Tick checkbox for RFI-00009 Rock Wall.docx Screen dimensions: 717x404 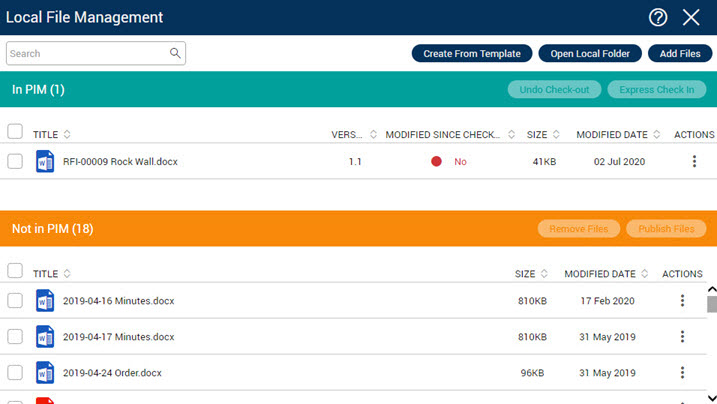15,161
